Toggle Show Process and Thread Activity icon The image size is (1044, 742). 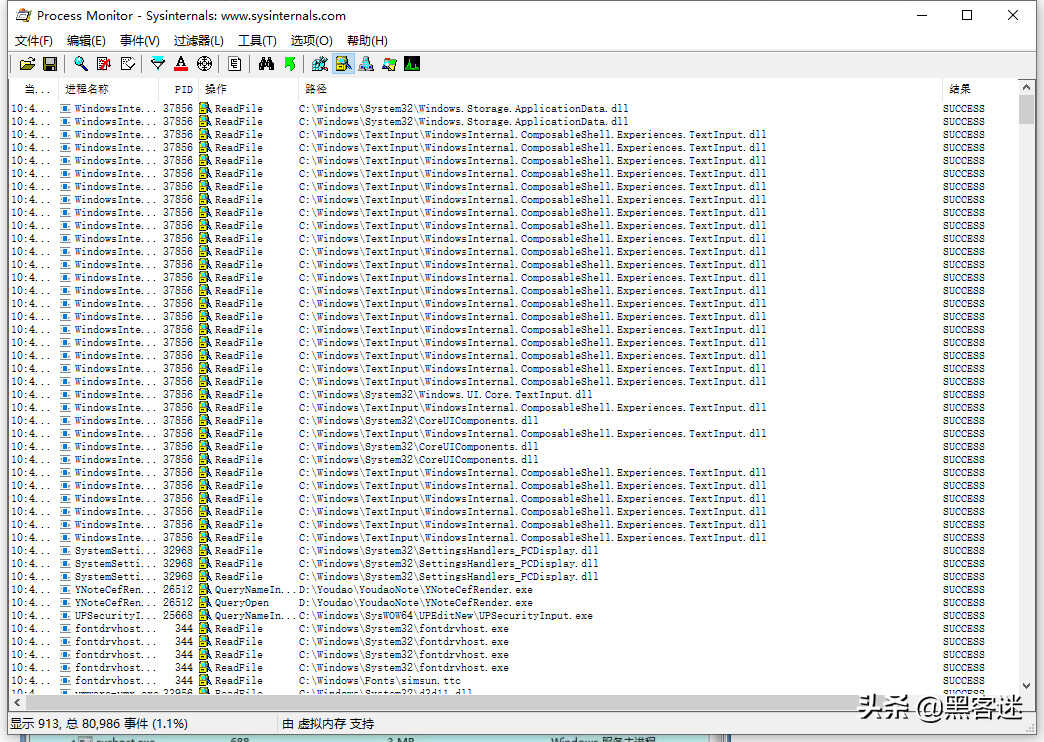tap(390, 64)
